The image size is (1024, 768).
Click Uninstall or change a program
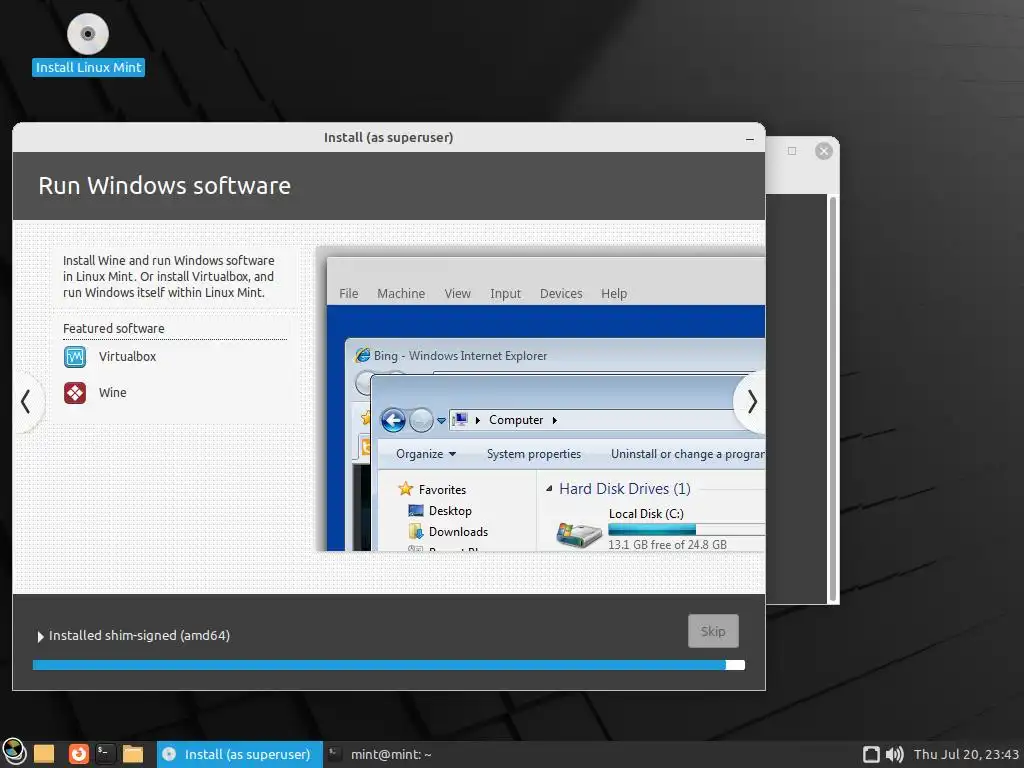coord(688,454)
